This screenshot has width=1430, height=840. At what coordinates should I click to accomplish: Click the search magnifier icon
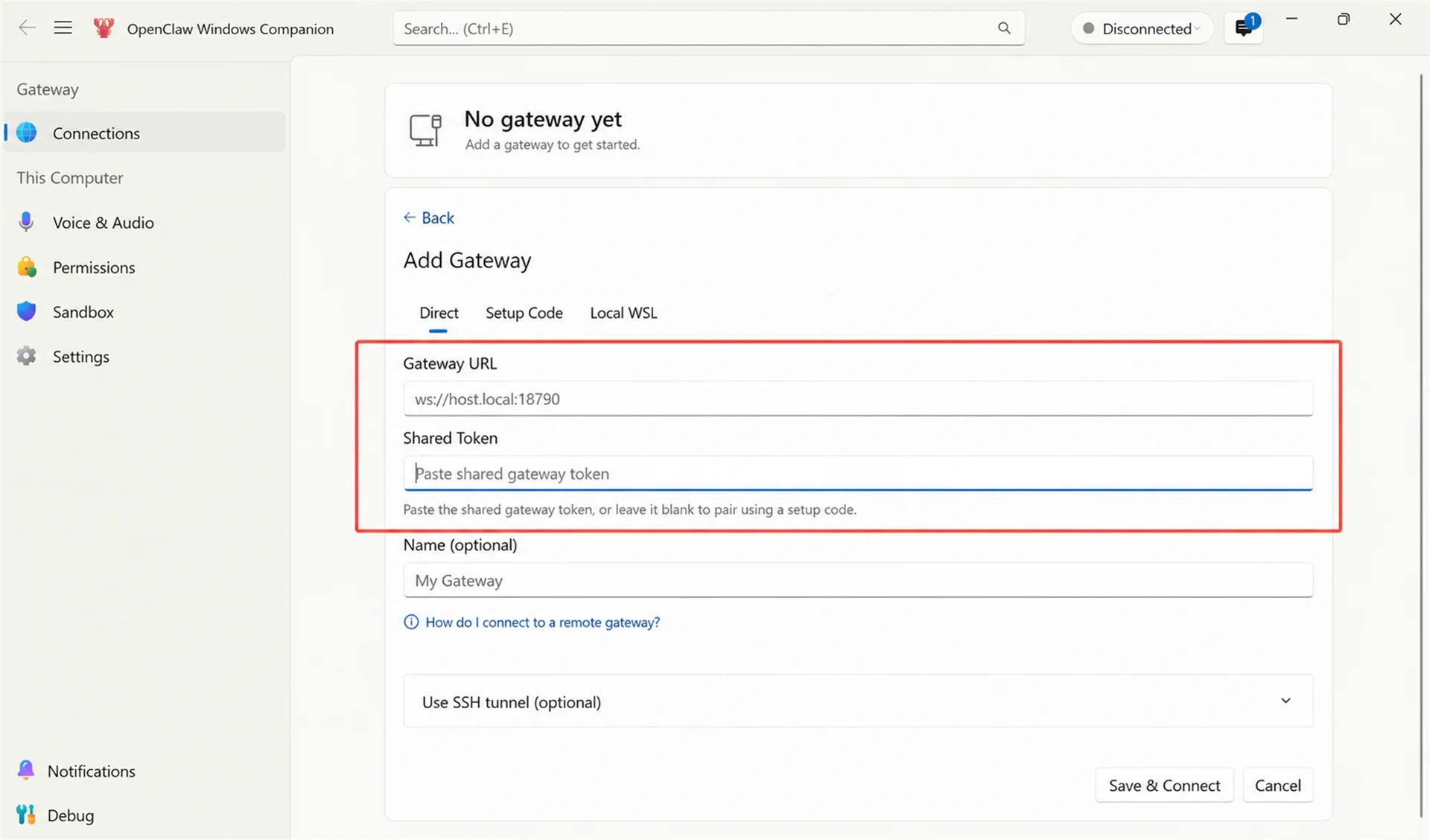pyautogui.click(x=1004, y=28)
